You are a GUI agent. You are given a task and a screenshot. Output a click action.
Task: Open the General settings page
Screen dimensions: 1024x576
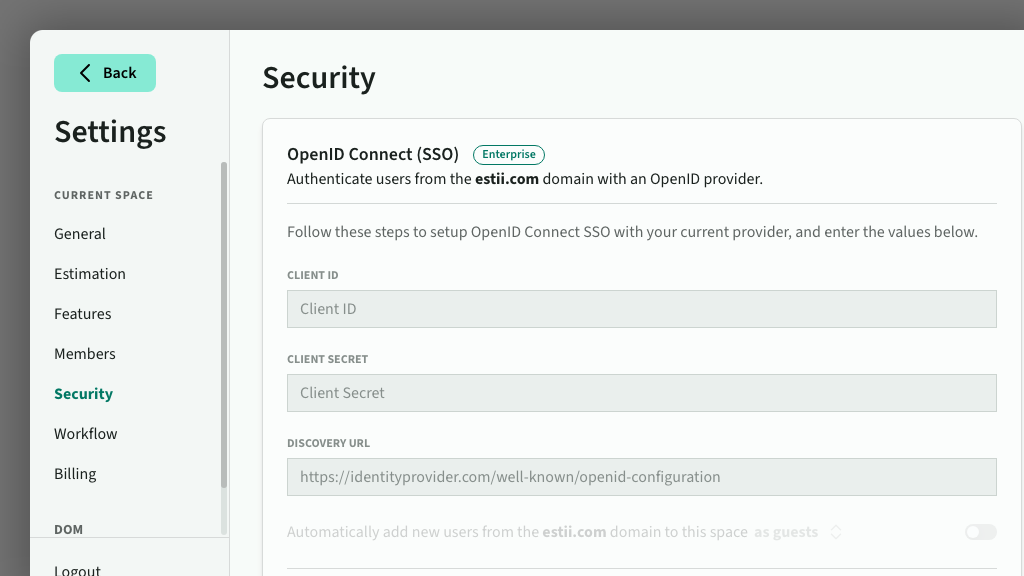(x=80, y=234)
